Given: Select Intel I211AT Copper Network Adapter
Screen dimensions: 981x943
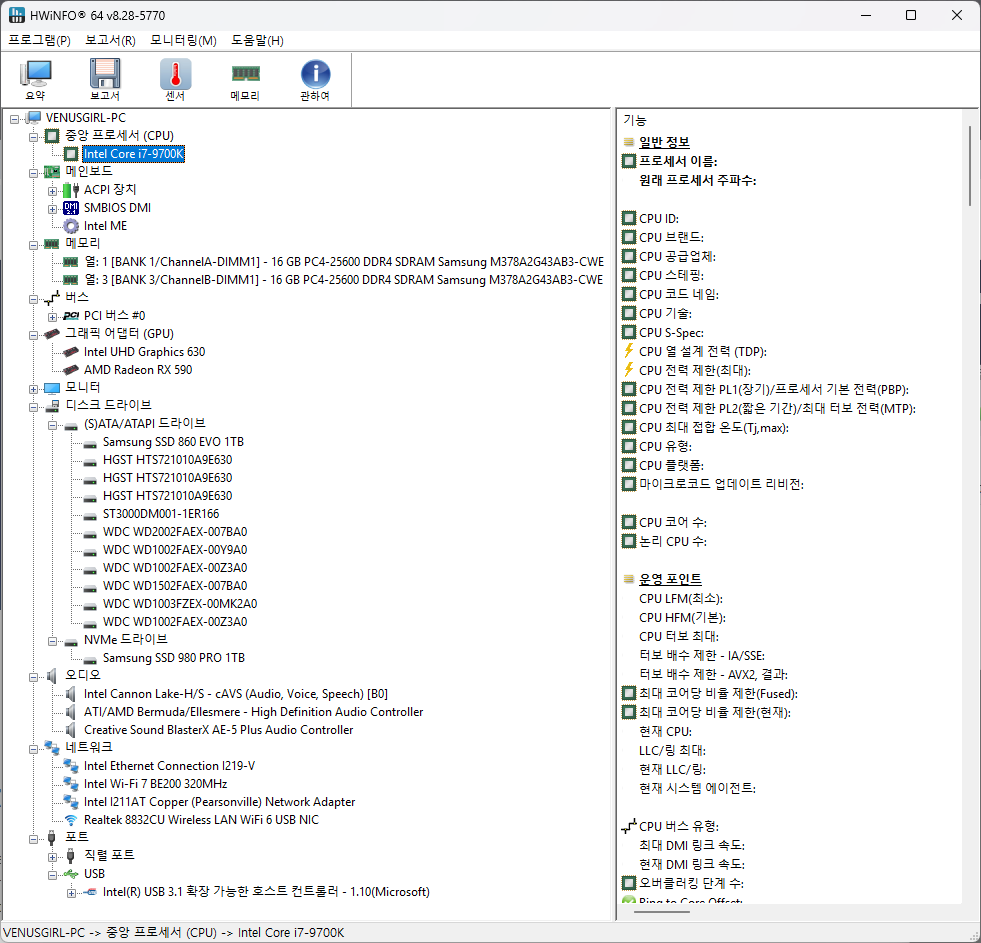Looking at the screenshot, I should coord(219,802).
